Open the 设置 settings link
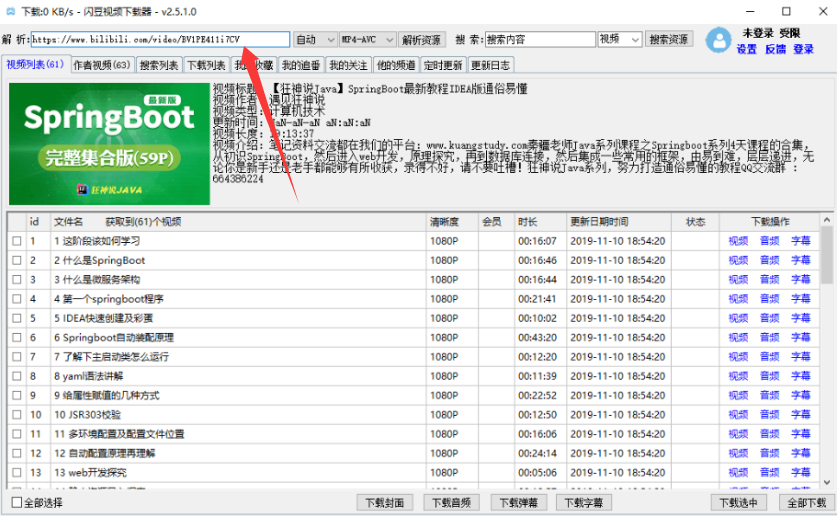Viewport: 837px width, 516px height. tap(746, 49)
